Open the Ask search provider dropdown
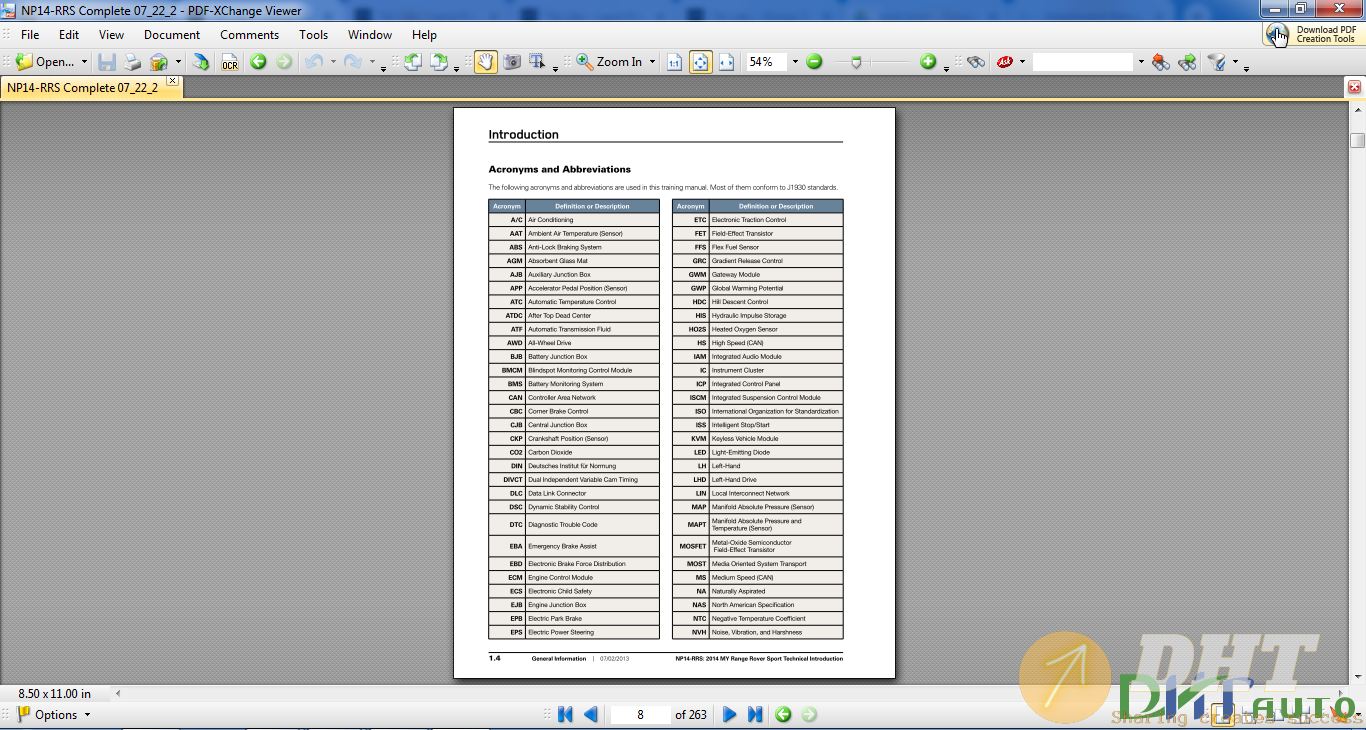This screenshot has height=730, width=1366. [1022, 62]
